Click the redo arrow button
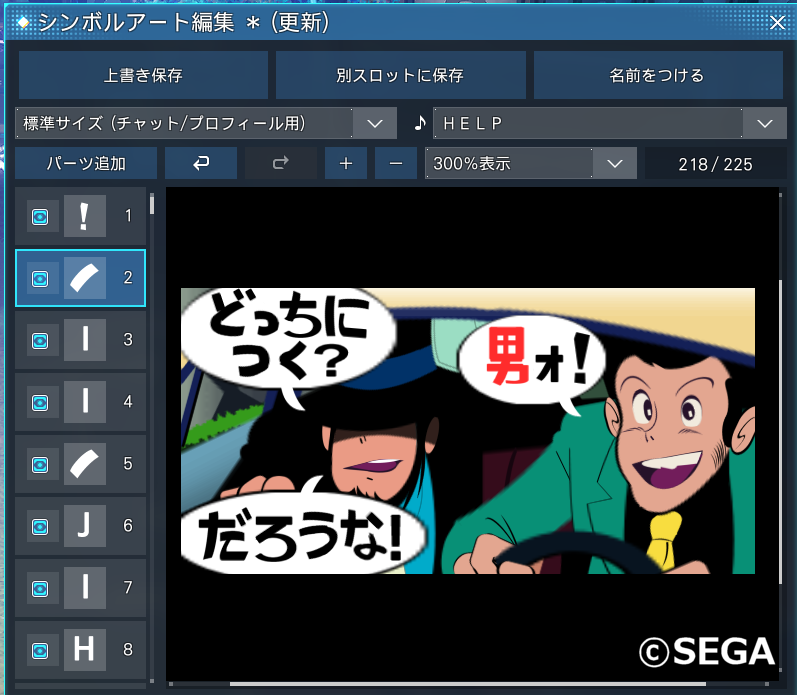This screenshot has width=797, height=695. [x=281, y=163]
